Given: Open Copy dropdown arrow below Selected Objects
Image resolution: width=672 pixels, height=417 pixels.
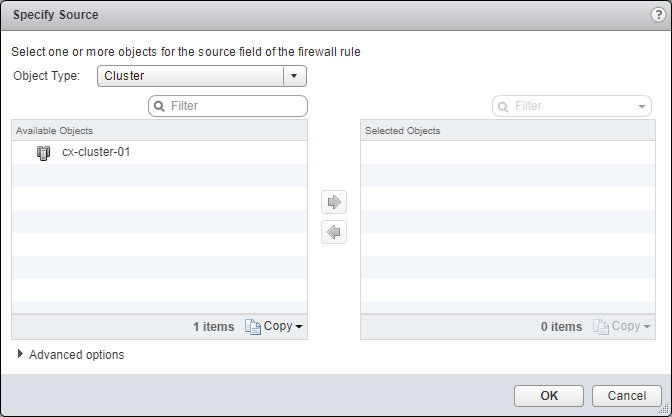Looking at the screenshot, I should coord(647,327).
